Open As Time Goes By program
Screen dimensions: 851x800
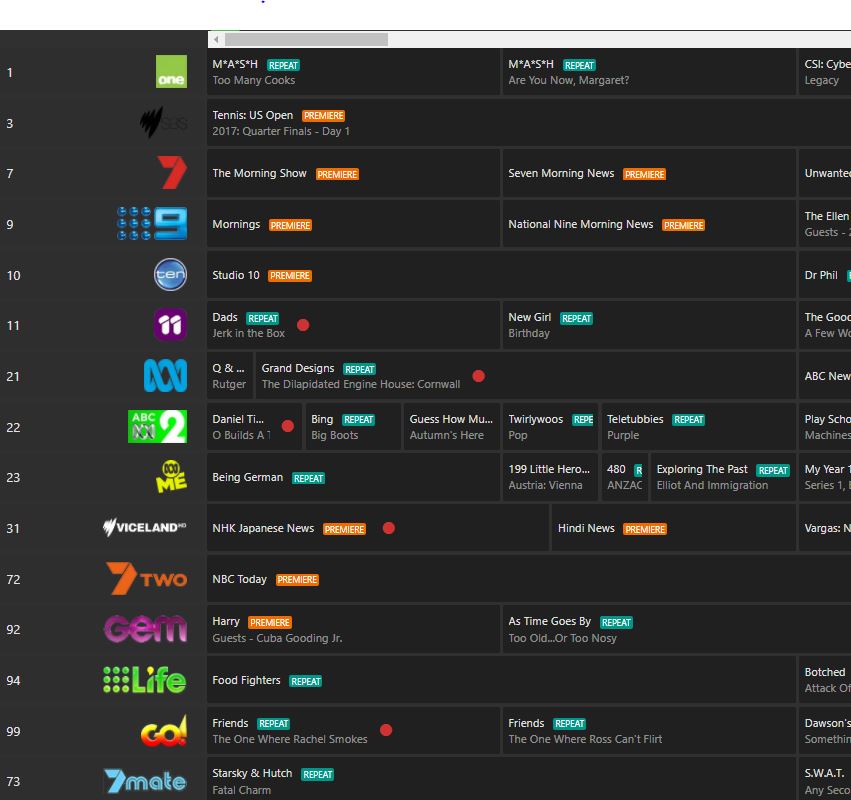tap(677, 630)
